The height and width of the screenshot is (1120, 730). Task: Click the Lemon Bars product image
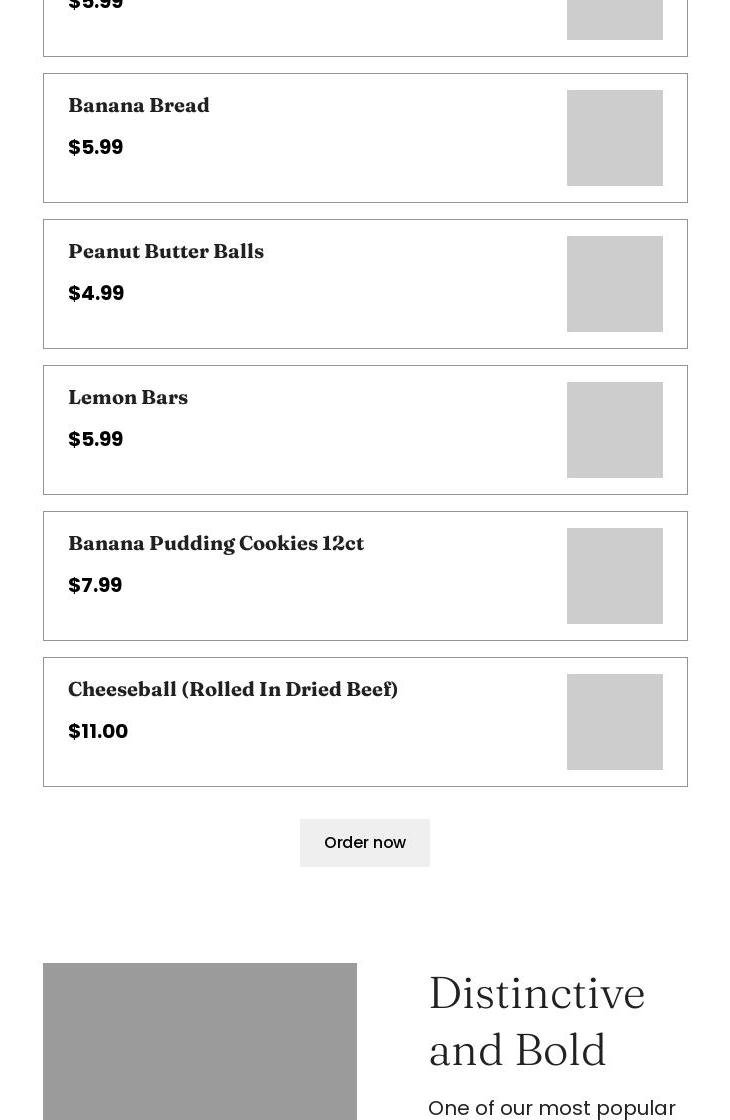click(x=614, y=429)
